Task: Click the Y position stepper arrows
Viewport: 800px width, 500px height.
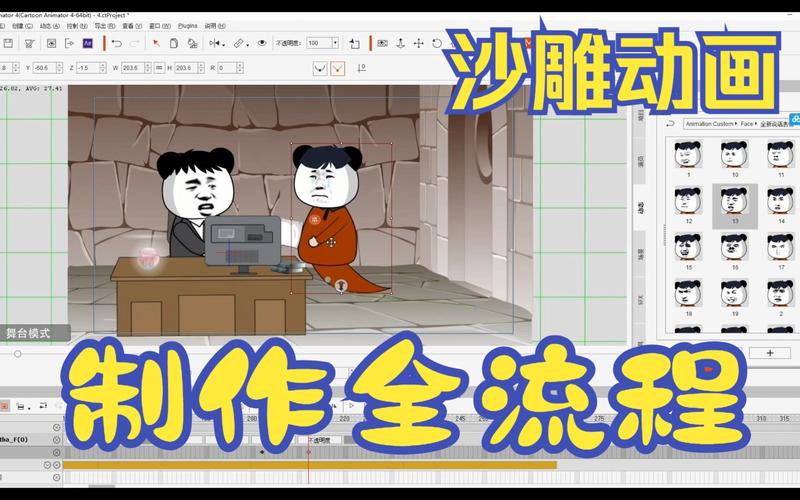Action: 60,68
